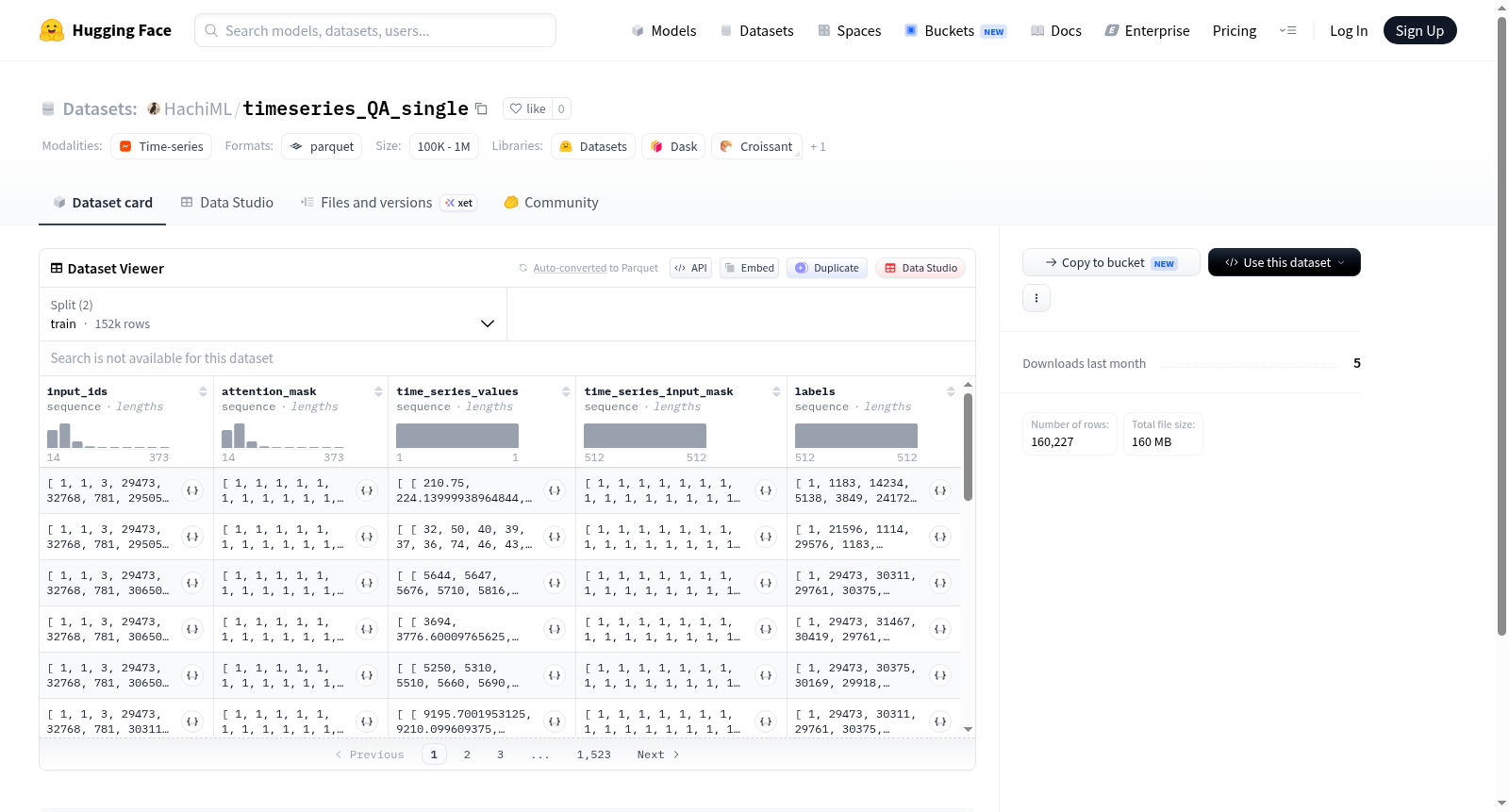Expand time_series_values cell beginning 9195.7001953125
Screen dimensions: 1509x812
click(x=555, y=721)
